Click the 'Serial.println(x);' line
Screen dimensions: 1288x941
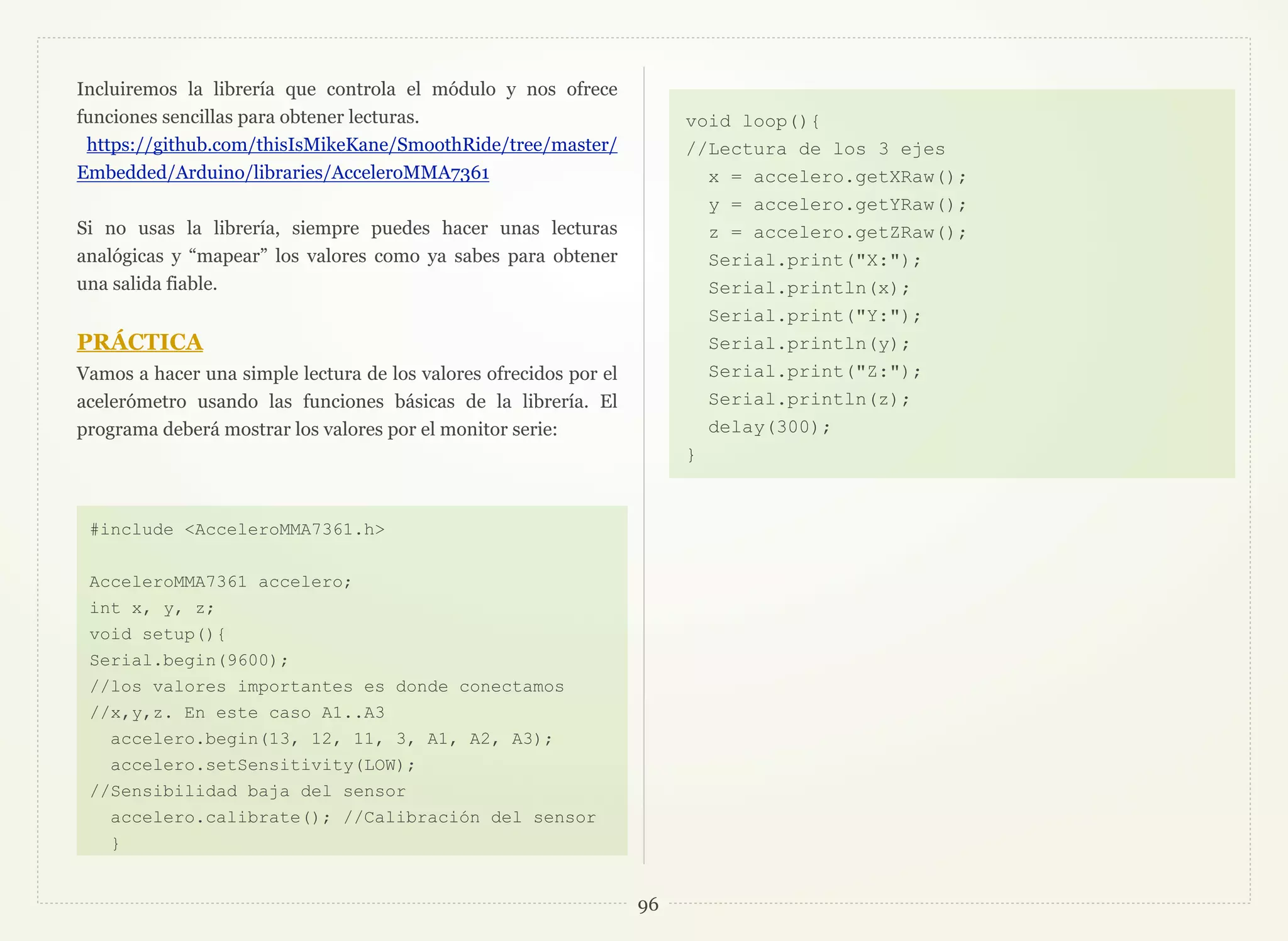[x=809, y=288]
